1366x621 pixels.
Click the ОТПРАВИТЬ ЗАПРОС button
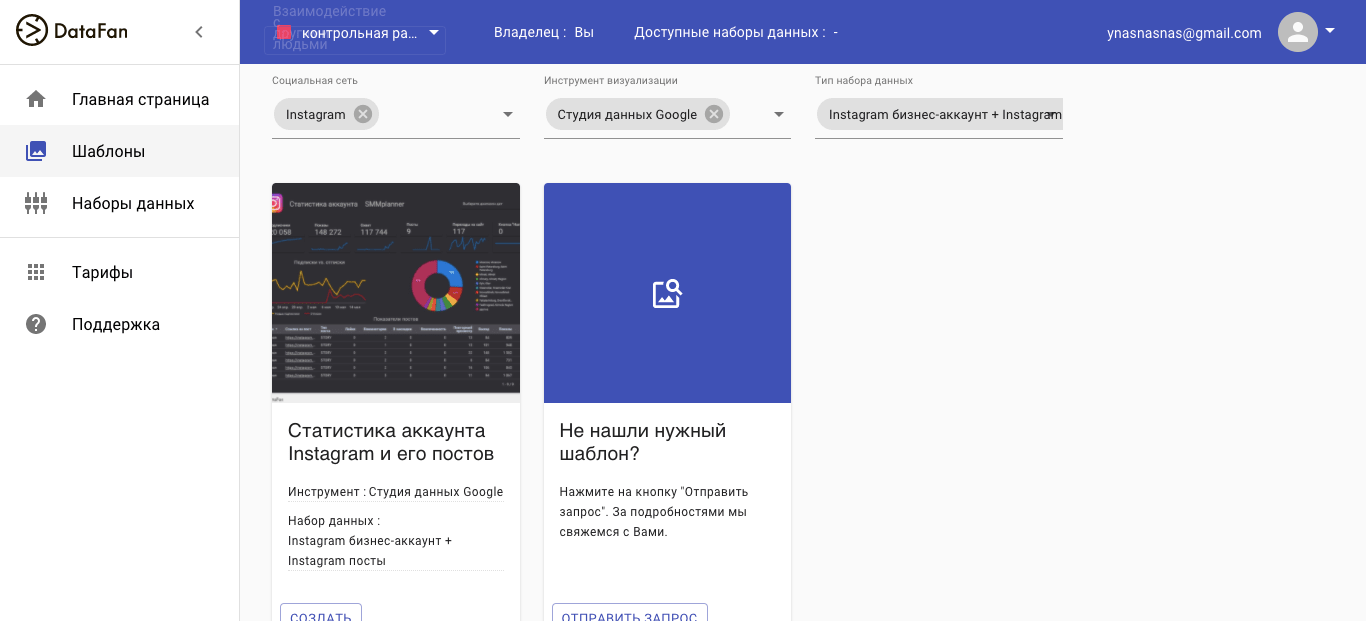tap(630, 613)
